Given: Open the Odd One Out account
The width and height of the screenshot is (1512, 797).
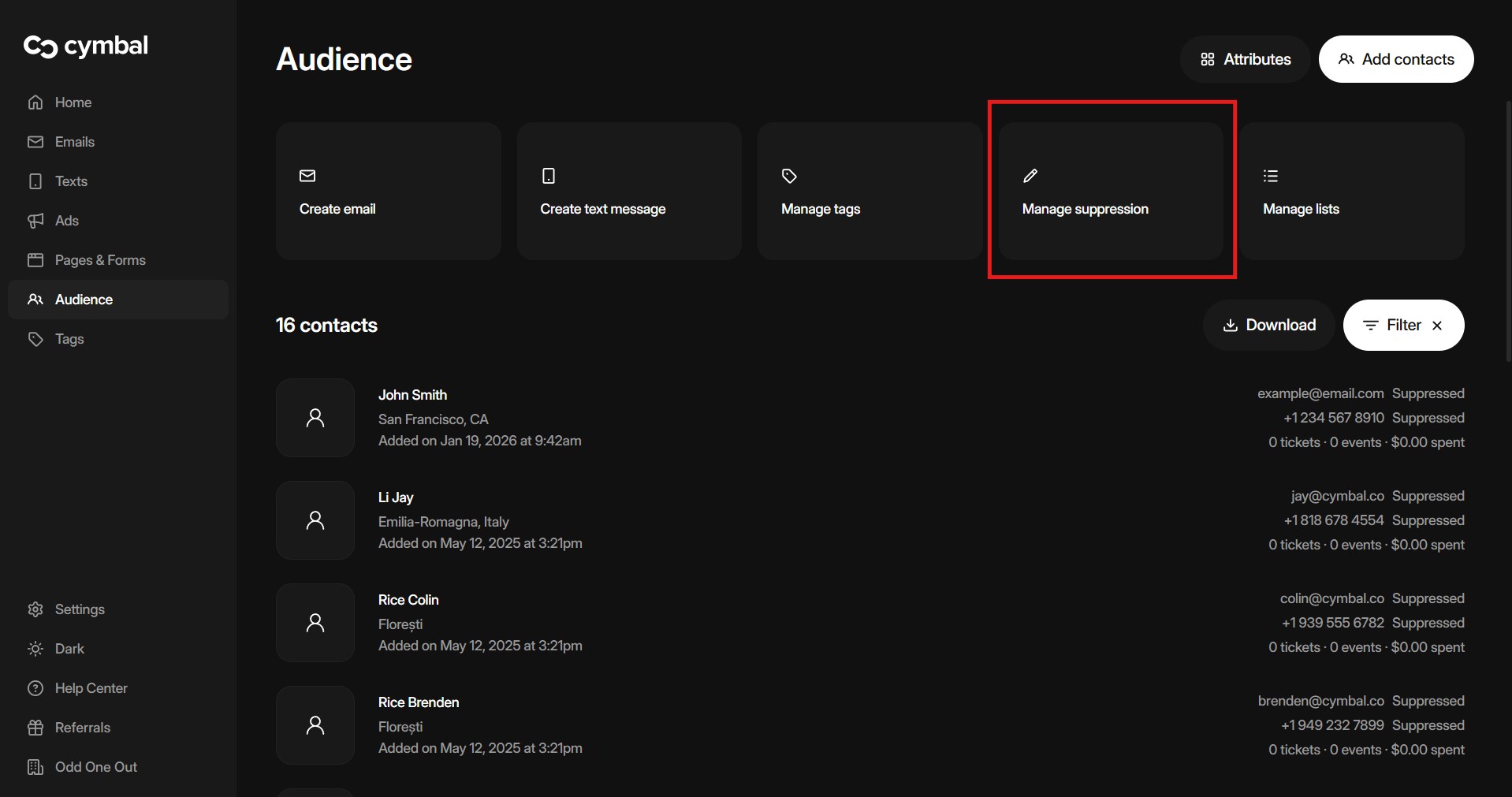Looking at the screenshot, I should click(x=95, y=767).
